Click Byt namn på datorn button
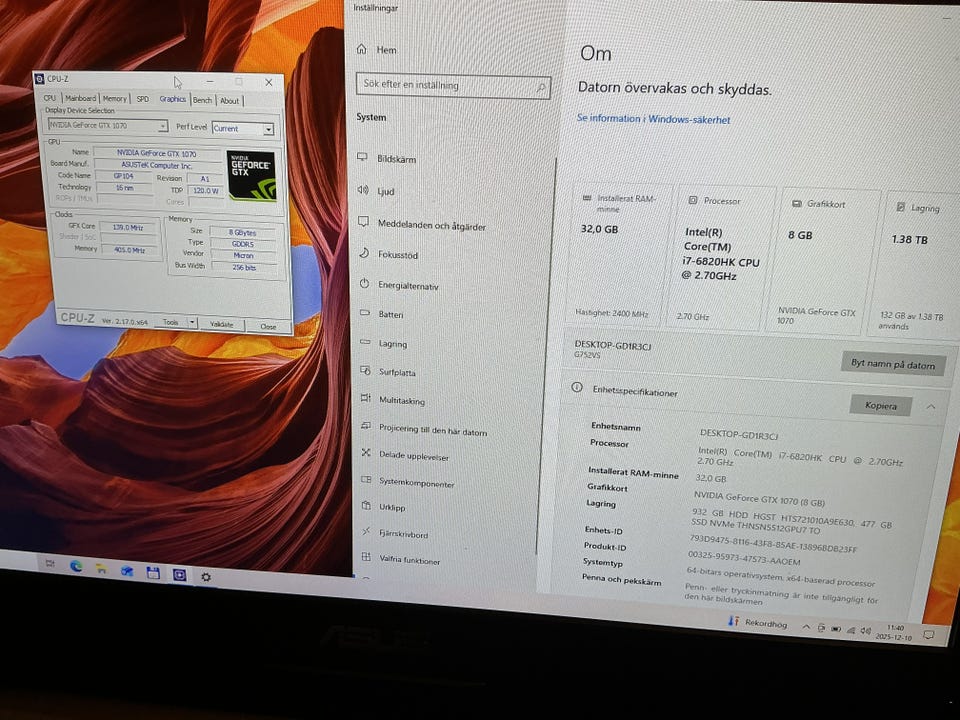The width and height of the screenshot is (960, 720). click(x=893, y=364)
